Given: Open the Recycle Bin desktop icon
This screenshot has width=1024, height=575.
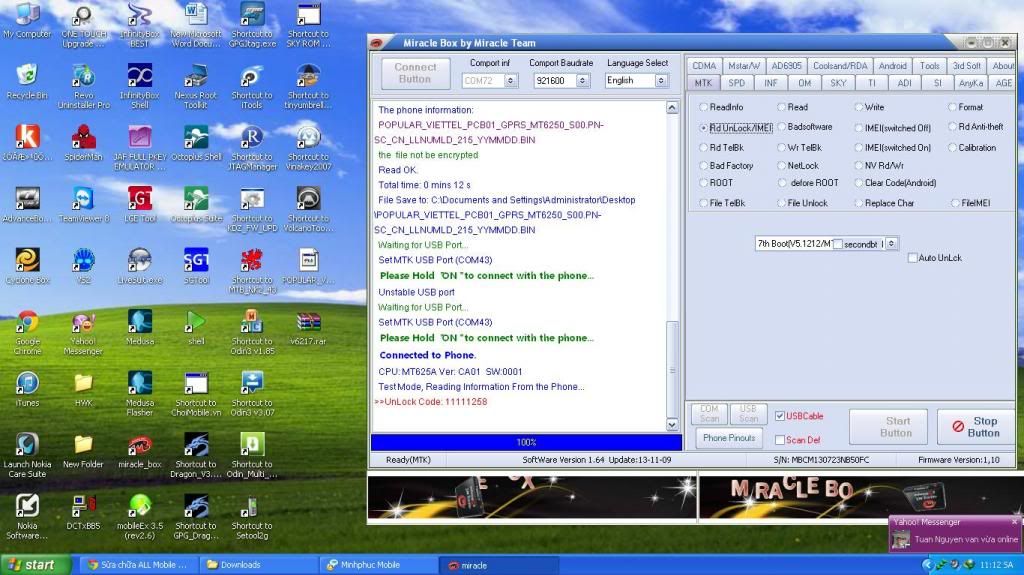Looking at the screenshot, I should click(27, 82).
